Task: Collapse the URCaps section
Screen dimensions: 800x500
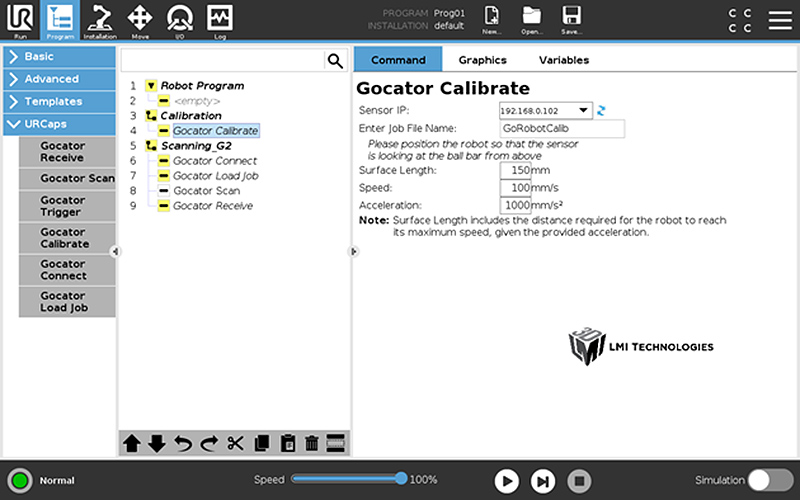Action: pos(59,124)
